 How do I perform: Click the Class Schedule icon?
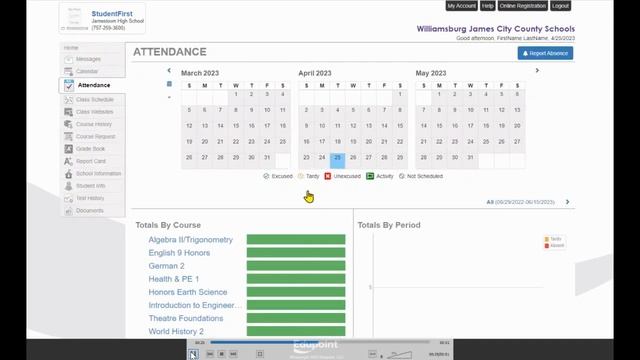click(68, 100)
